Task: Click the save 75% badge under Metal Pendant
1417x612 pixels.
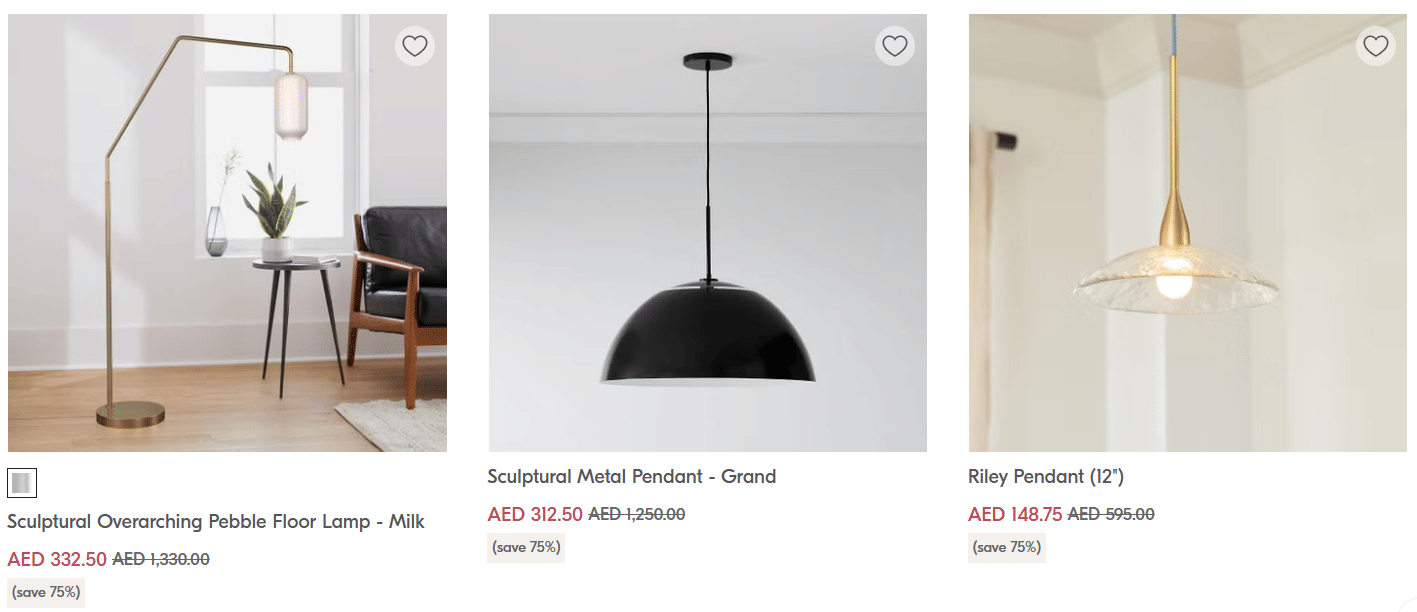Action: click(526, 547)
